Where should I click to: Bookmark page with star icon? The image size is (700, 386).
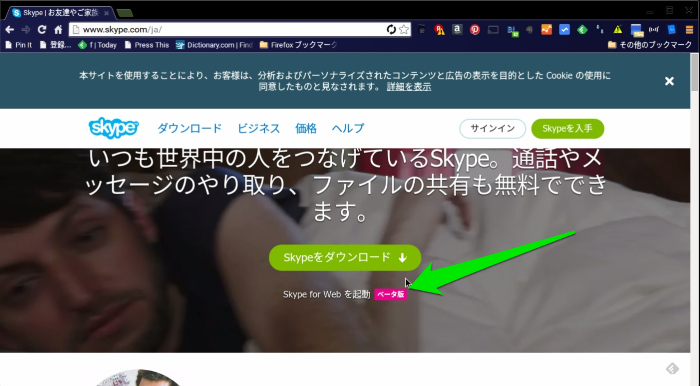tap(404, 29)
